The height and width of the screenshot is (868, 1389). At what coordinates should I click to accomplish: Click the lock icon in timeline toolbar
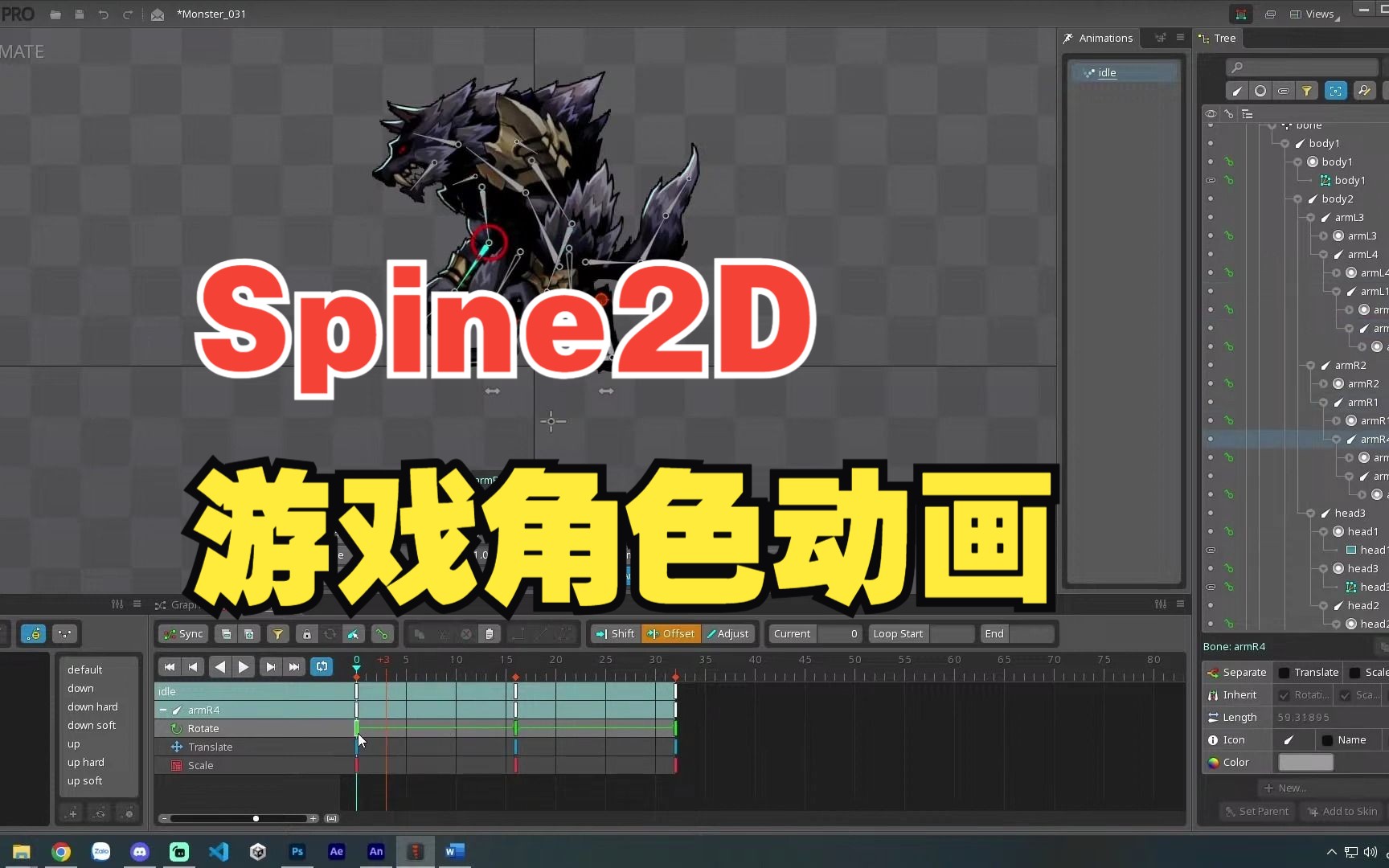[306, 634]
